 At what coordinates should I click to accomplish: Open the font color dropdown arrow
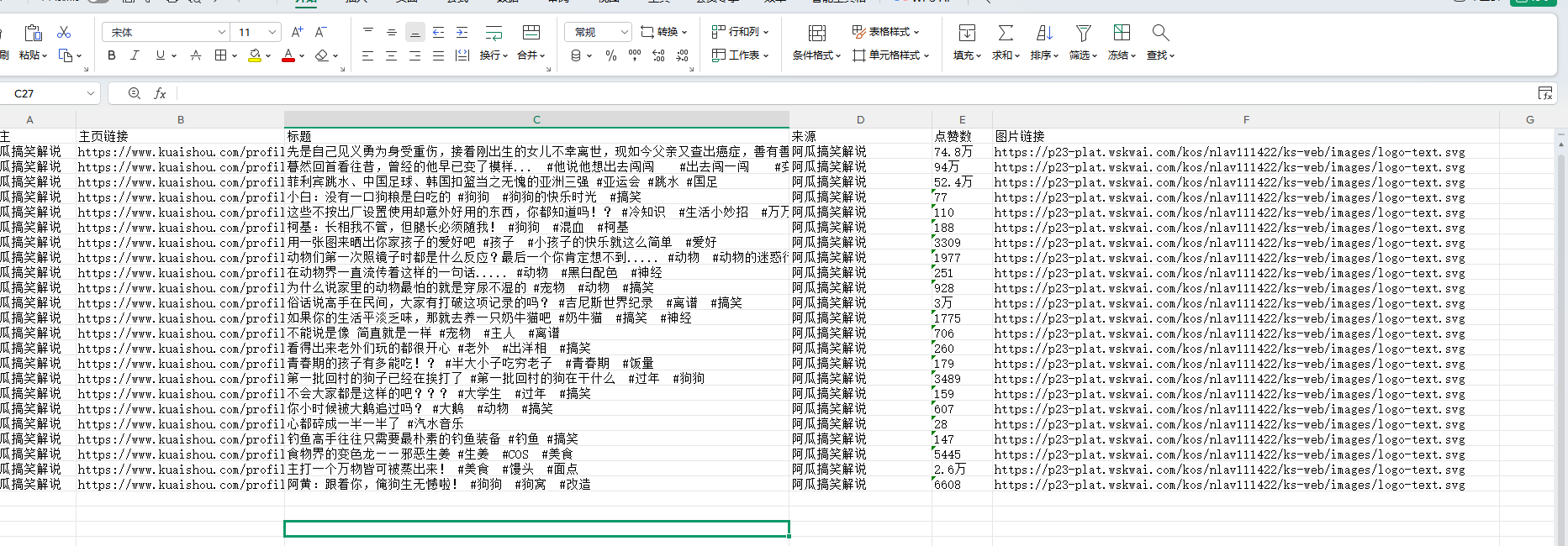301,56
